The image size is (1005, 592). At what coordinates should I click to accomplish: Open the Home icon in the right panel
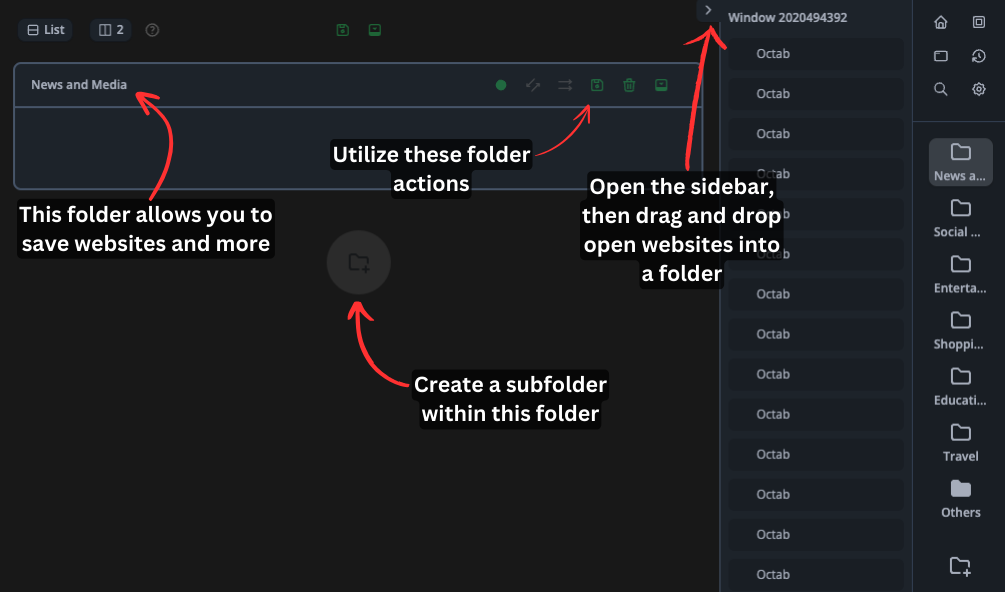coord(940,22)
